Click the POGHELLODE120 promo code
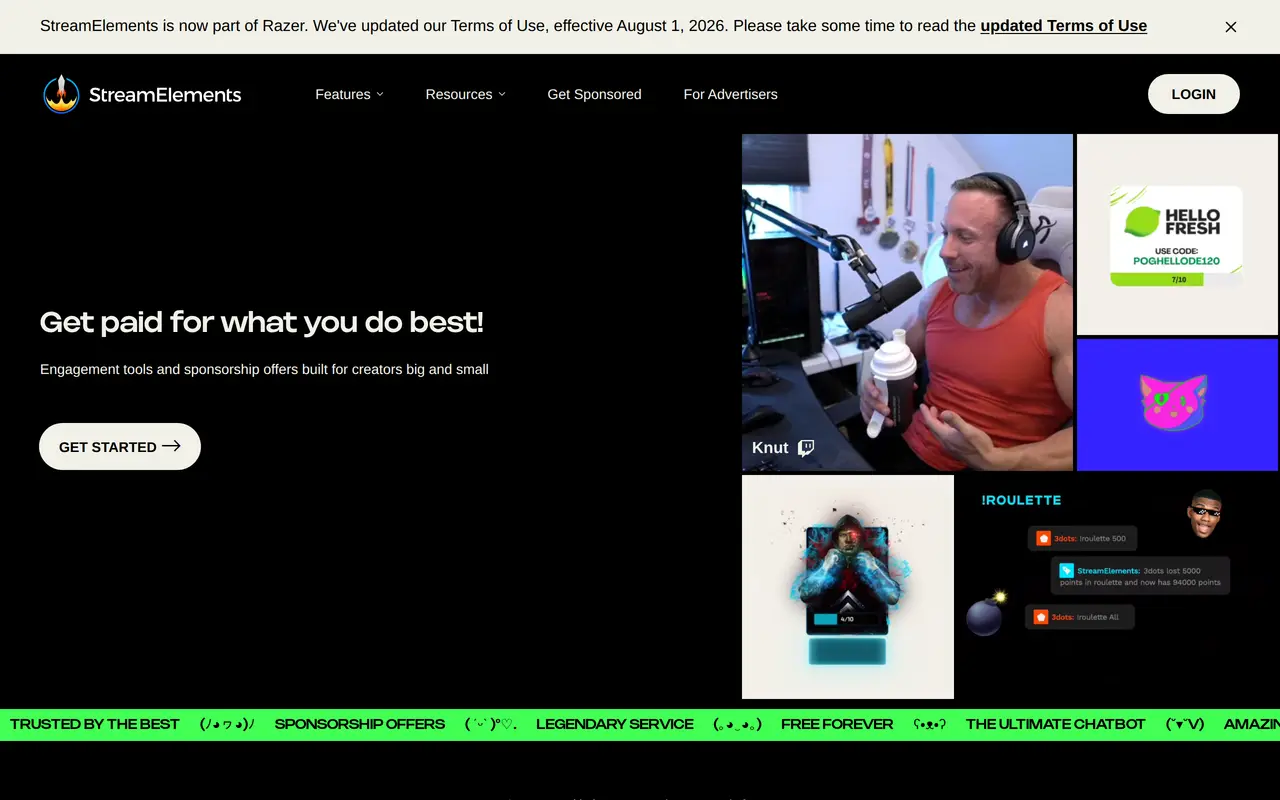The image size is (1280, 800). coord(1176,261)
